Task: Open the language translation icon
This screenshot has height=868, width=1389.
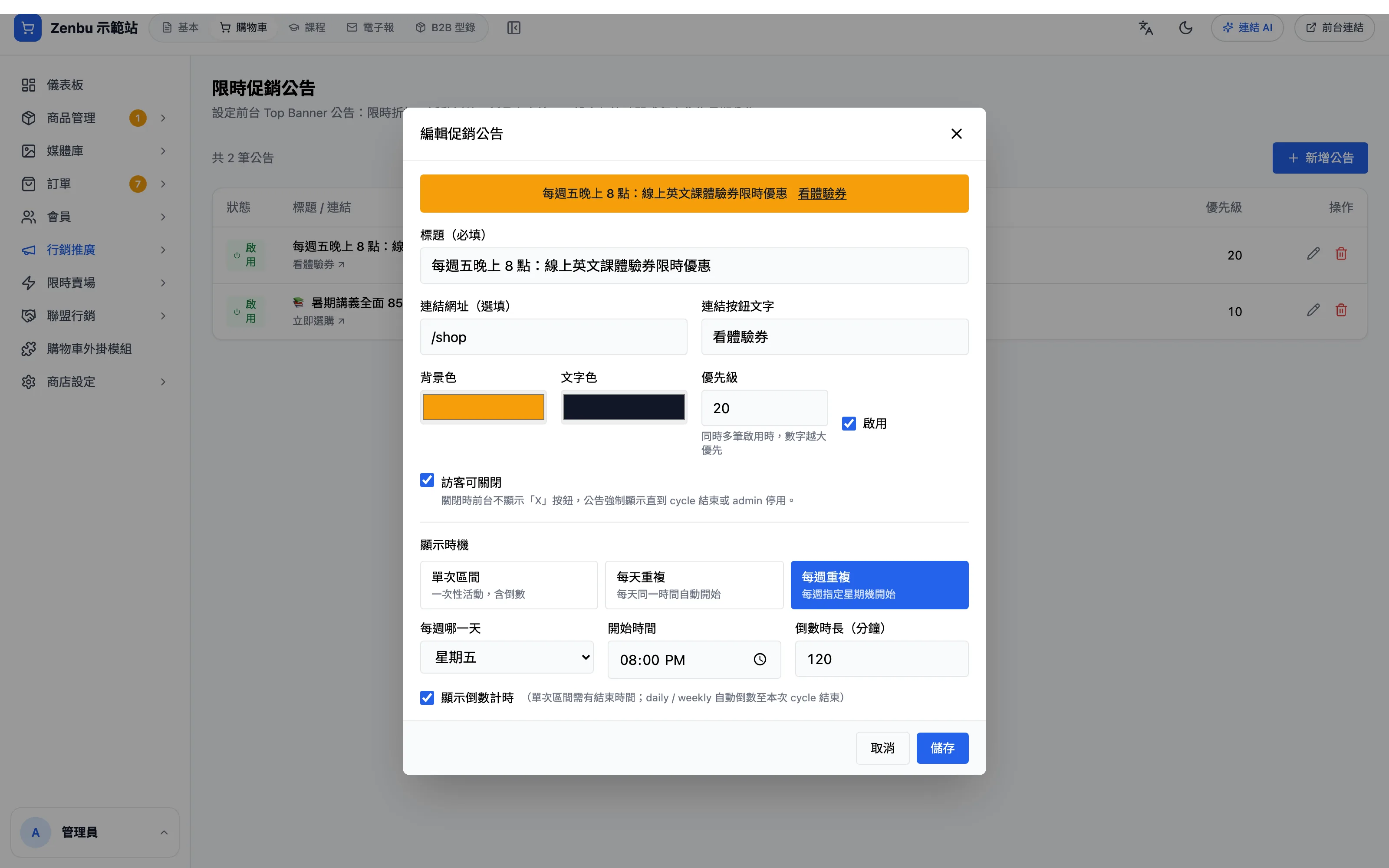Action: point(1145,27)
